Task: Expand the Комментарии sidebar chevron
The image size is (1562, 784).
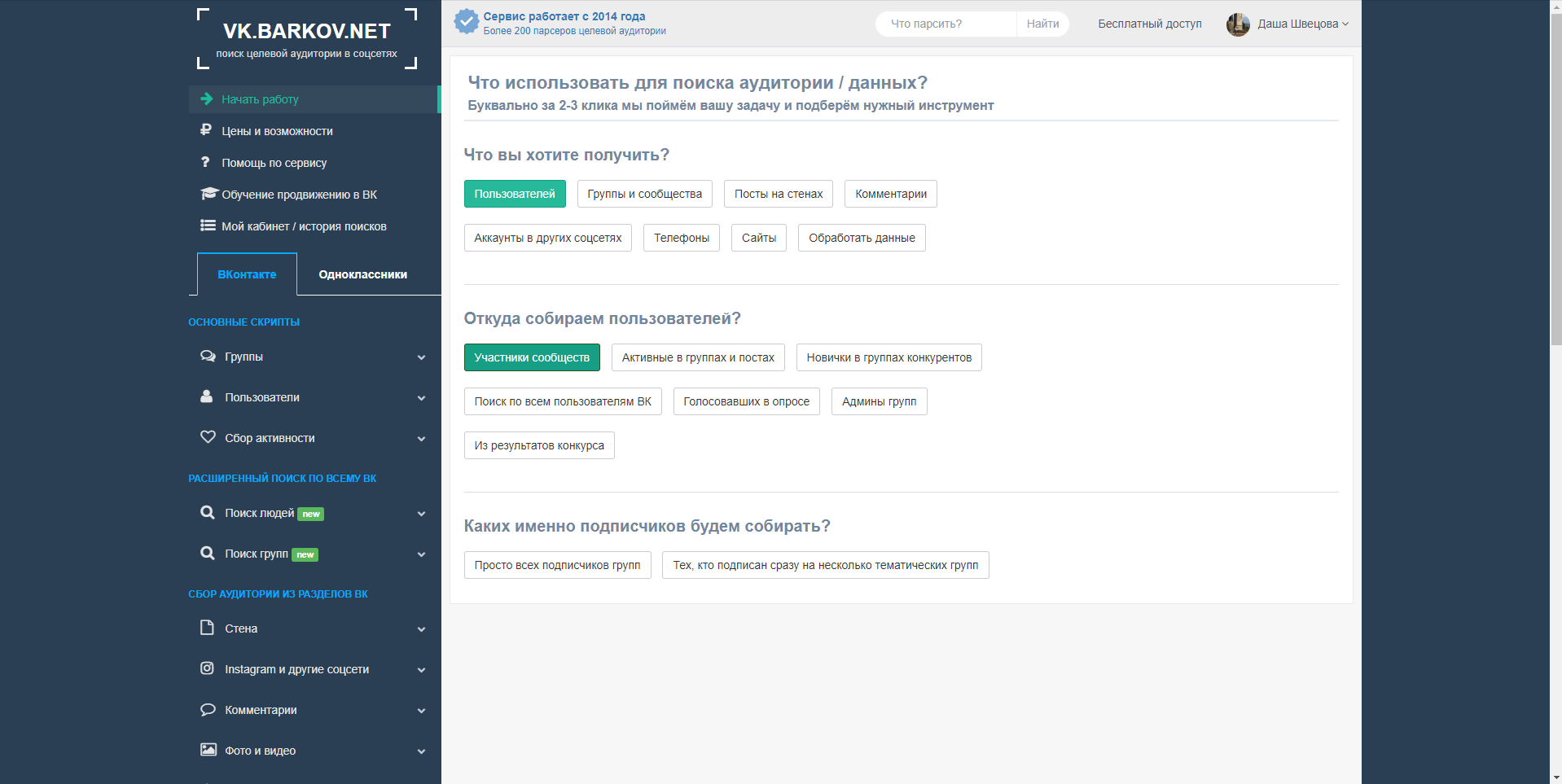Action: pyautogui.click(x=421, y=711)
